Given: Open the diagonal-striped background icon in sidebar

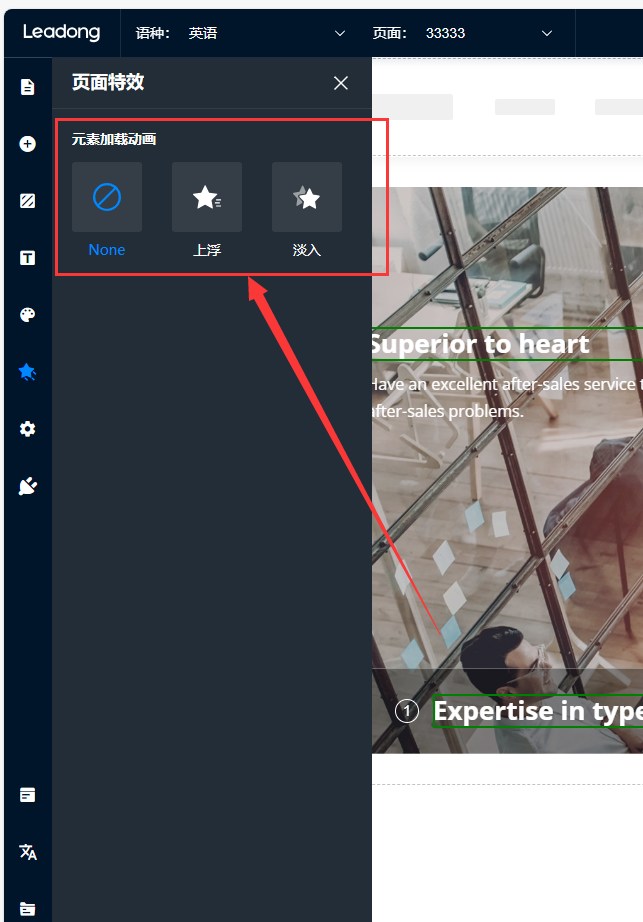Looking at the screenshot, I should (27, 201).
